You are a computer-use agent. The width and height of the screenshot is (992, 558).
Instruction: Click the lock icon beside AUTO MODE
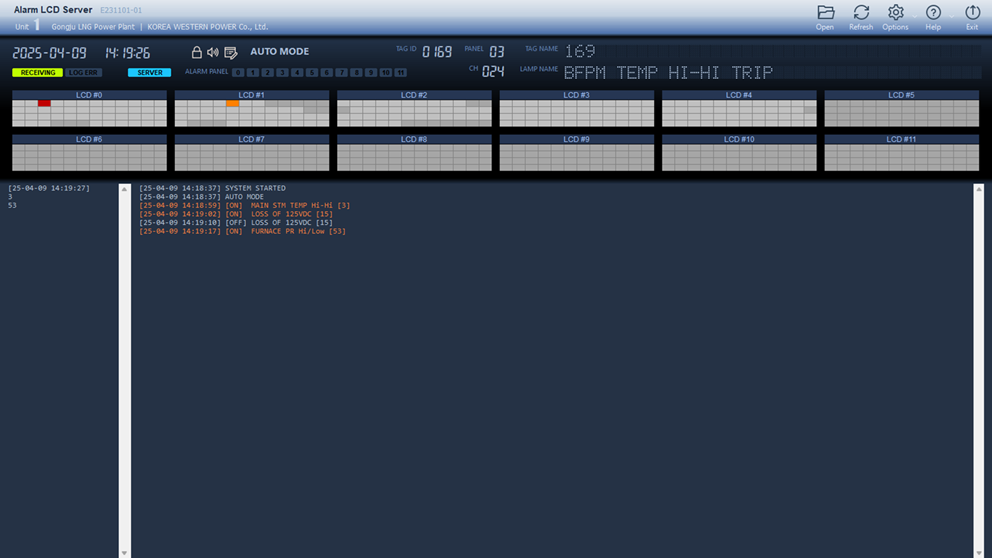click(x=197, y=52)
